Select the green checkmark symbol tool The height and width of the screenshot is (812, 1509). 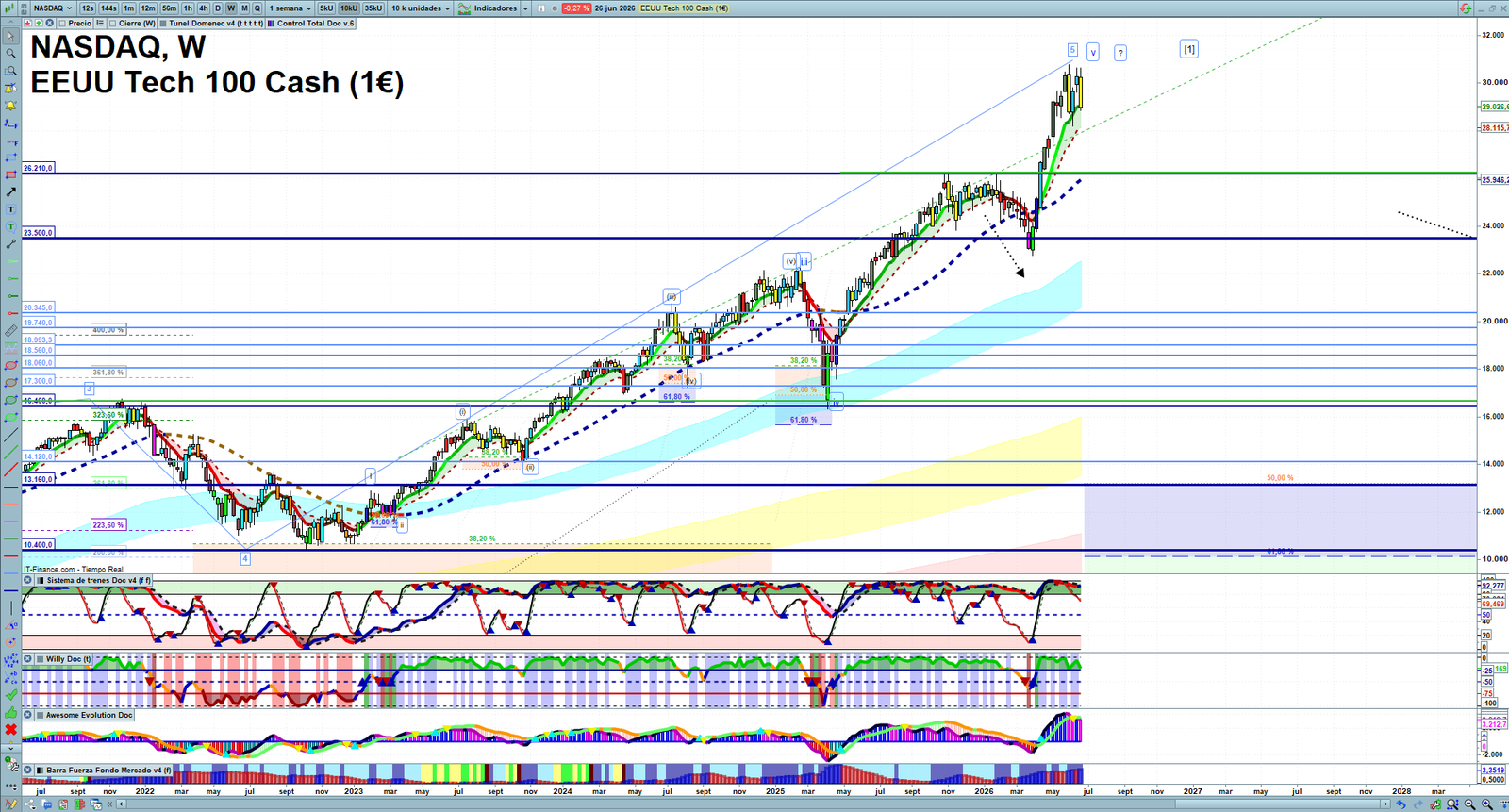click(10, 694)
